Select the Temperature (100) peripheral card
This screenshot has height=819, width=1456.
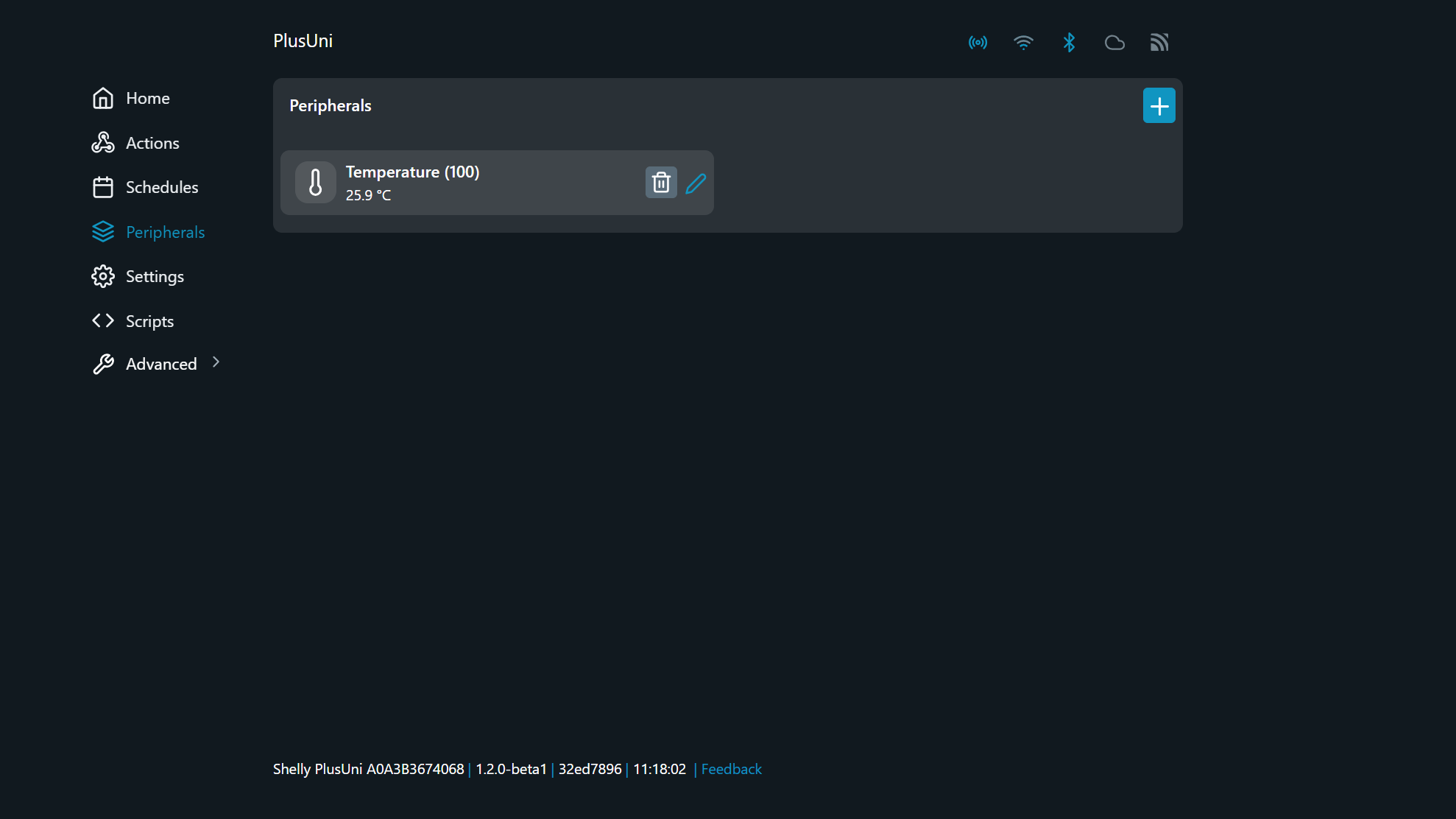[497, 183]
